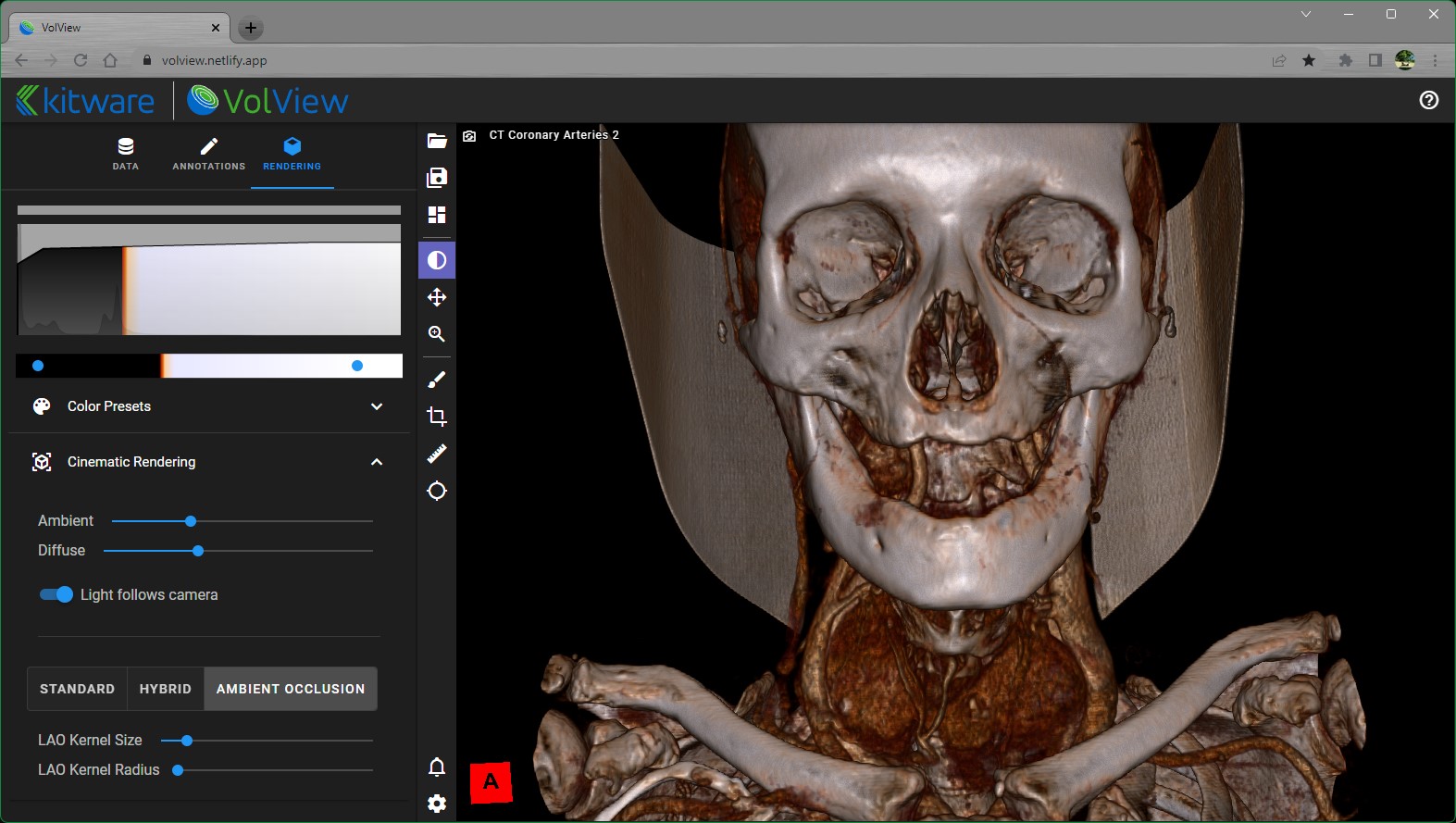Image resolution: width=1456 pixels, height=823 pixels.
Task: Save session with the disk icon
Action: [437, 178]
